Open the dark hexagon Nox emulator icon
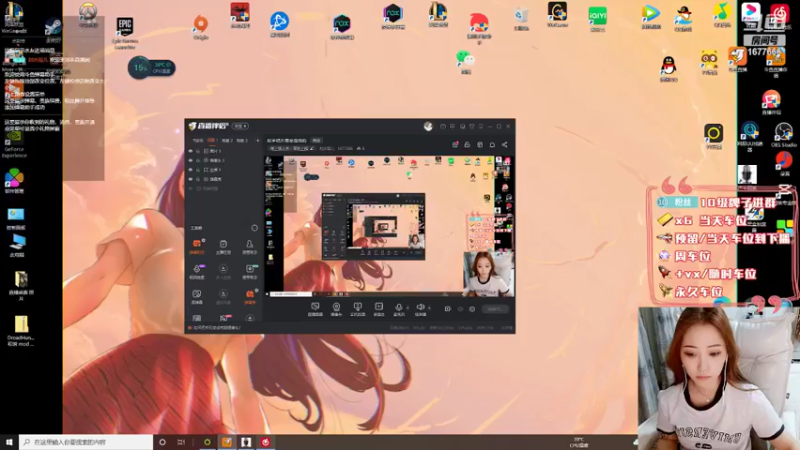Image resolution: width=800 pixels, height=450 pixels. click(341, 27)
